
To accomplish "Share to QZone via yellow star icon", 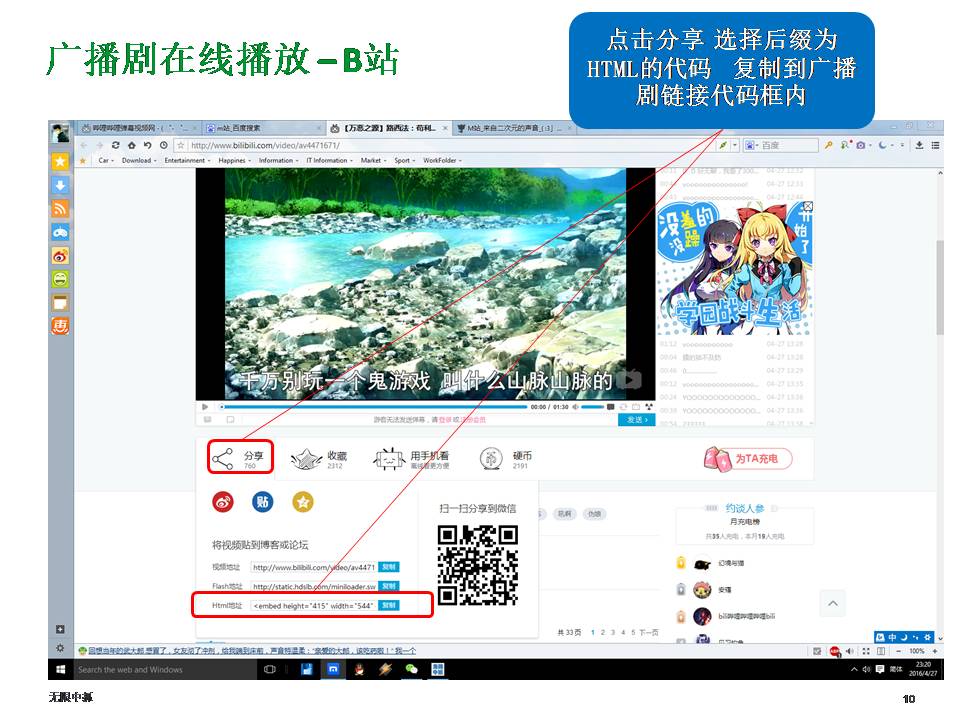I will [302, 502].
